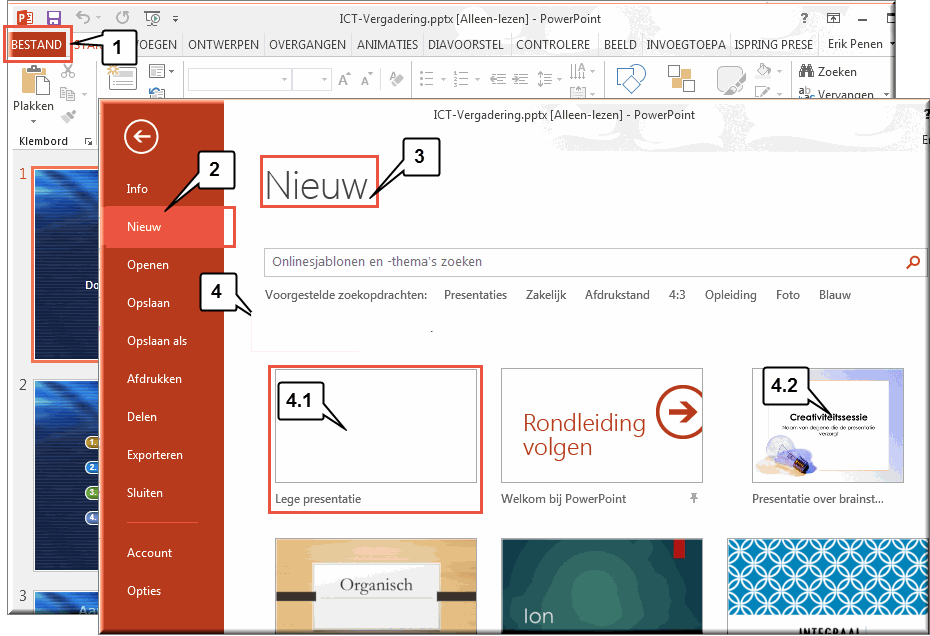Click the Increase Indent icon
Image resolution: width=930 pixels, height=636 pixels.
[520, 79]
